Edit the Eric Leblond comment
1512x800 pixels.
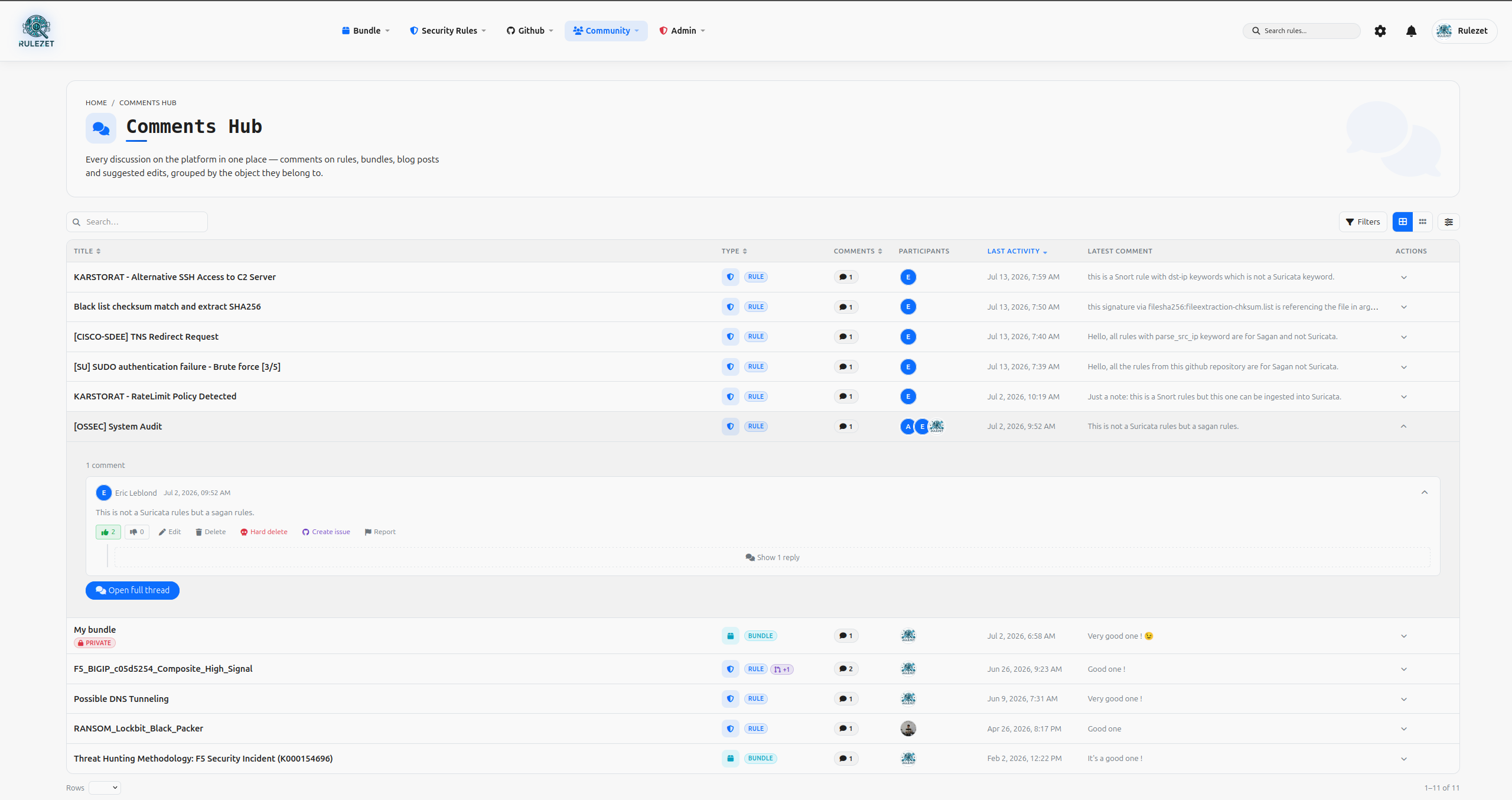[170, 532]
